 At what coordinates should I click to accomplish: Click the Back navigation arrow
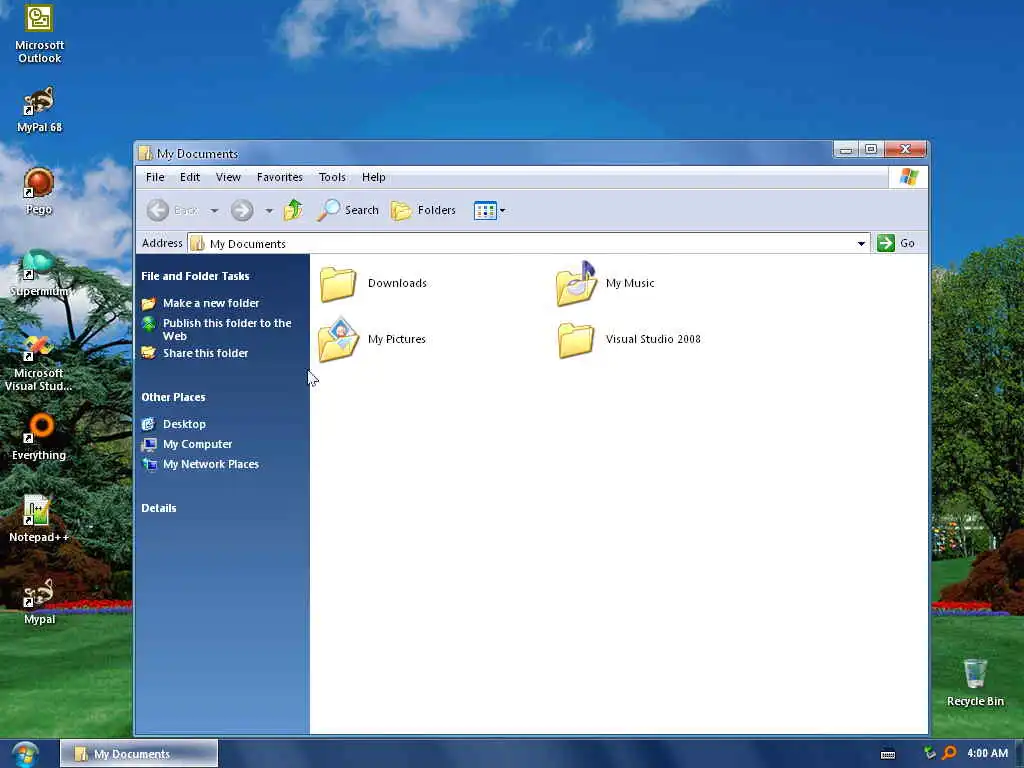[157, 210]
